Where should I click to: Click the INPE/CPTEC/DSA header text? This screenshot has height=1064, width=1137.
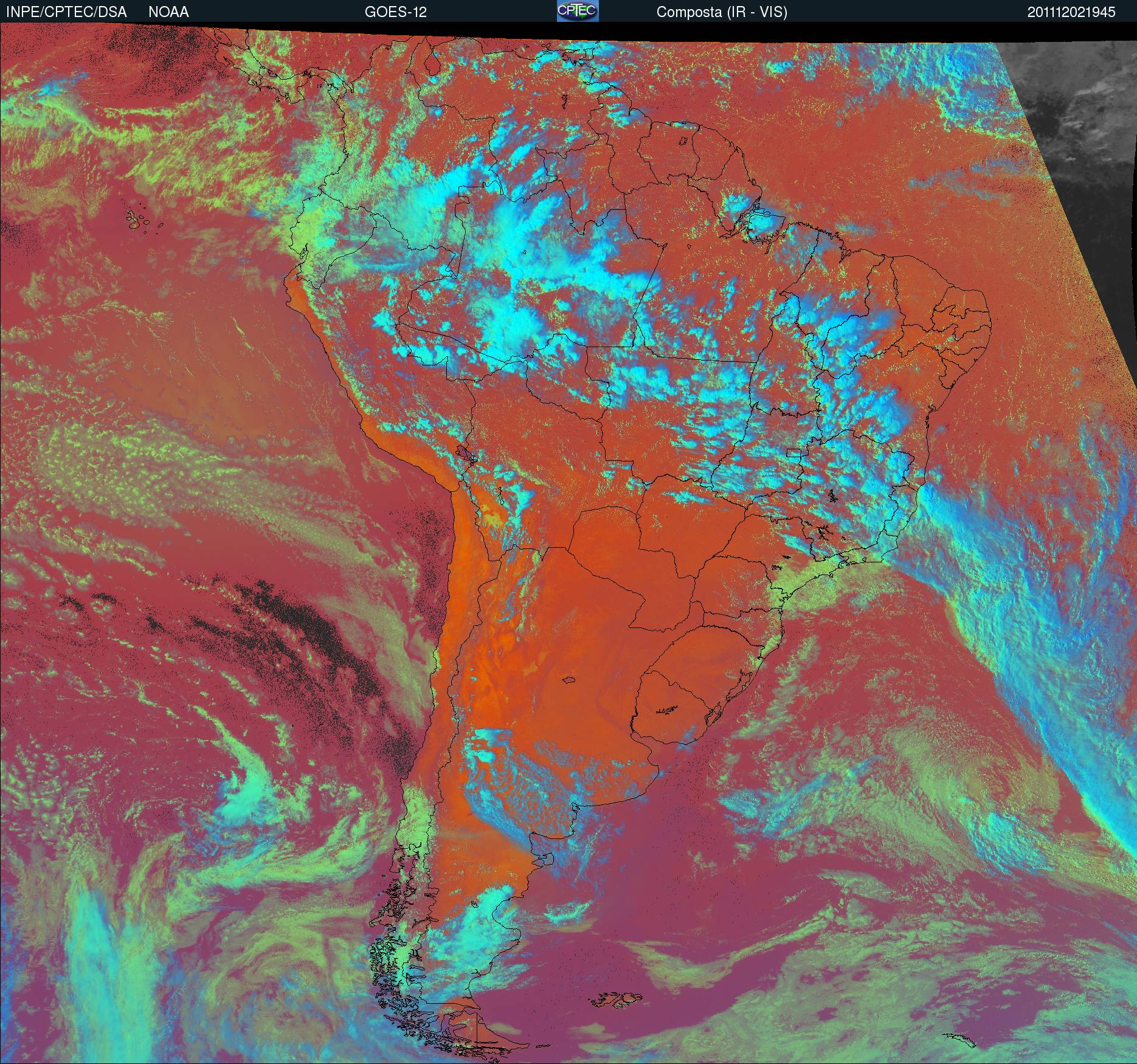coord(66,12)
